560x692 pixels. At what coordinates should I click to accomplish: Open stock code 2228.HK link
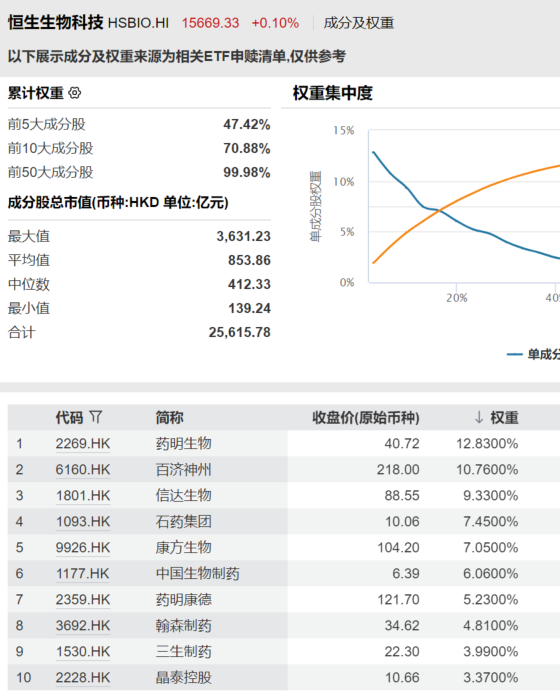[x=83, y=677]
